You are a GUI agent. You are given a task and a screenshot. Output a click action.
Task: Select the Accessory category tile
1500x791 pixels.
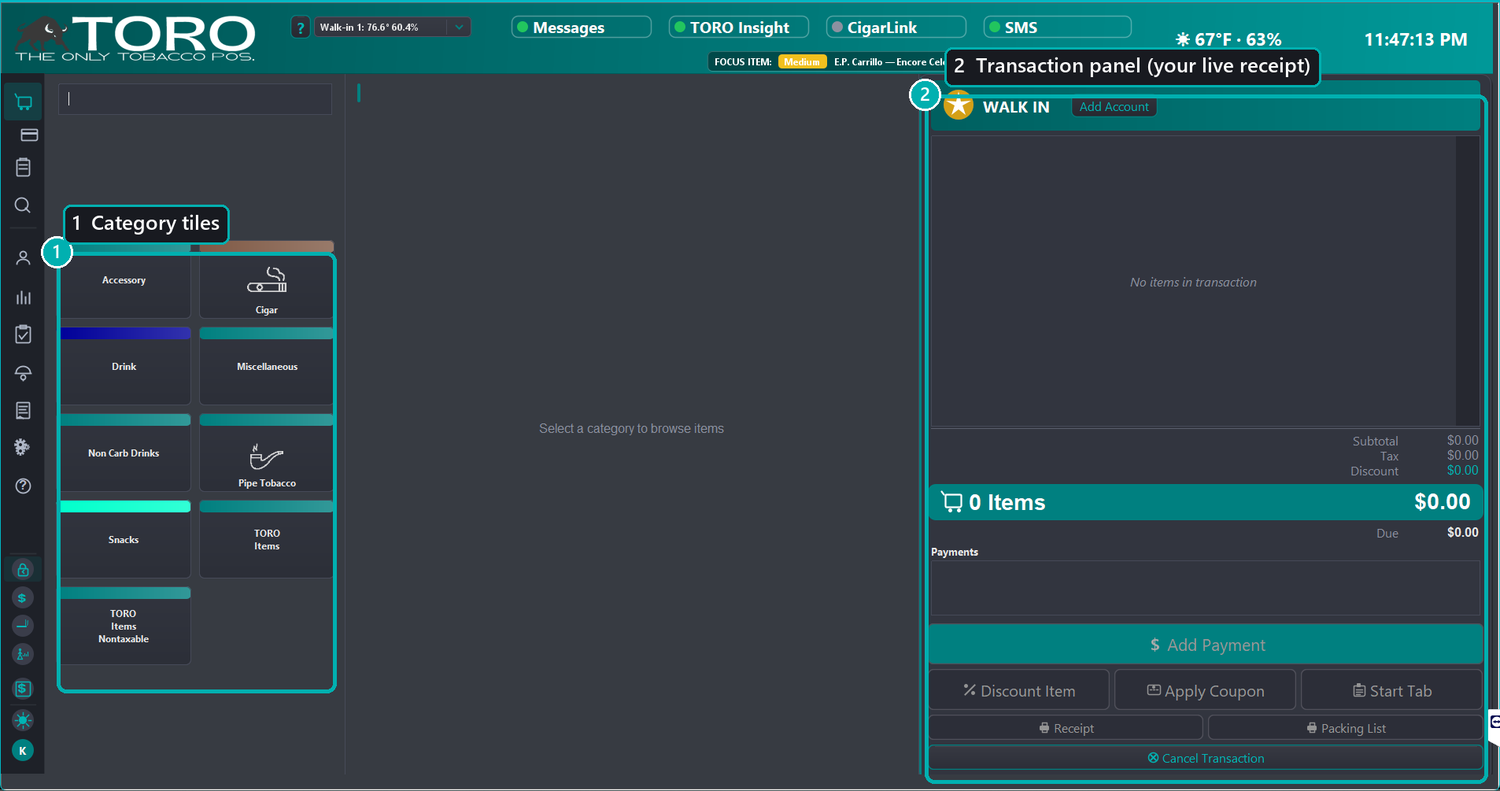pos(124,281)
